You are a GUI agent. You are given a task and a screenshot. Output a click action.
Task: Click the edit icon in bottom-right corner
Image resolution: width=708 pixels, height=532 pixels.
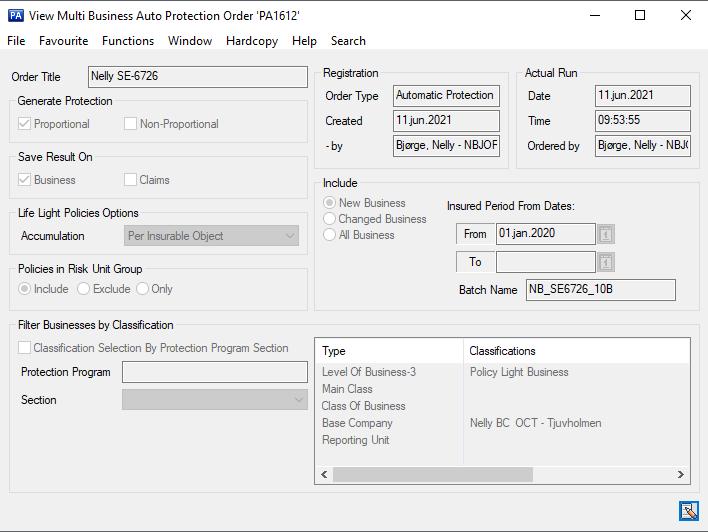click(x=688, y=511)
